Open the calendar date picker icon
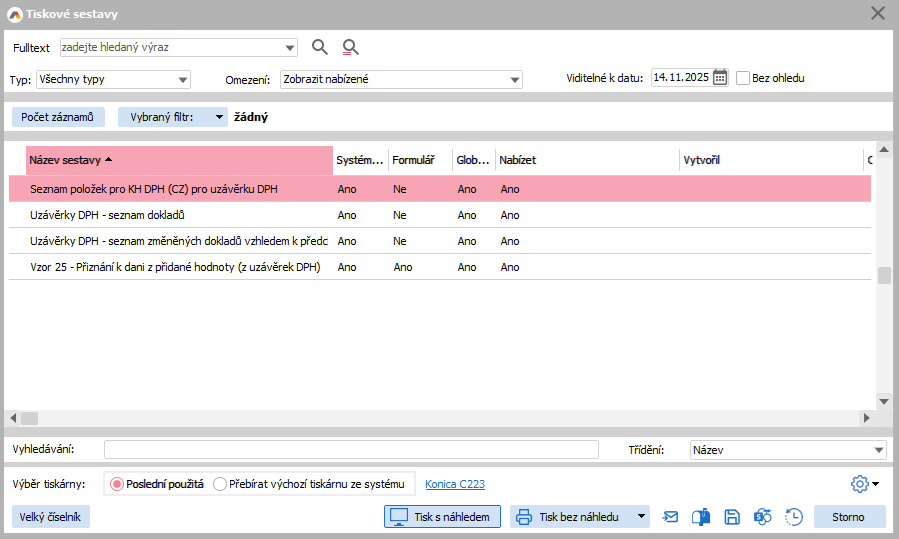899x539 pixels. coord(720,78)
